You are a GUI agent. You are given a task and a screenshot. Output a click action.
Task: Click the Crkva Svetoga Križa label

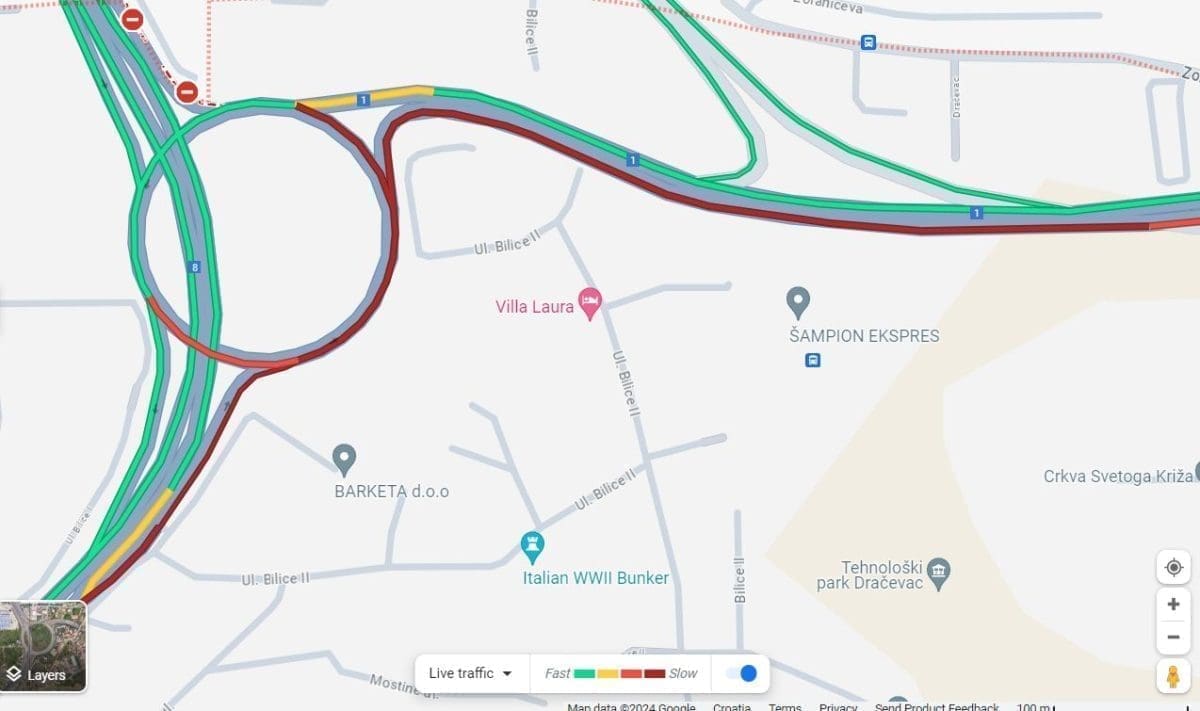(1118, 476)
